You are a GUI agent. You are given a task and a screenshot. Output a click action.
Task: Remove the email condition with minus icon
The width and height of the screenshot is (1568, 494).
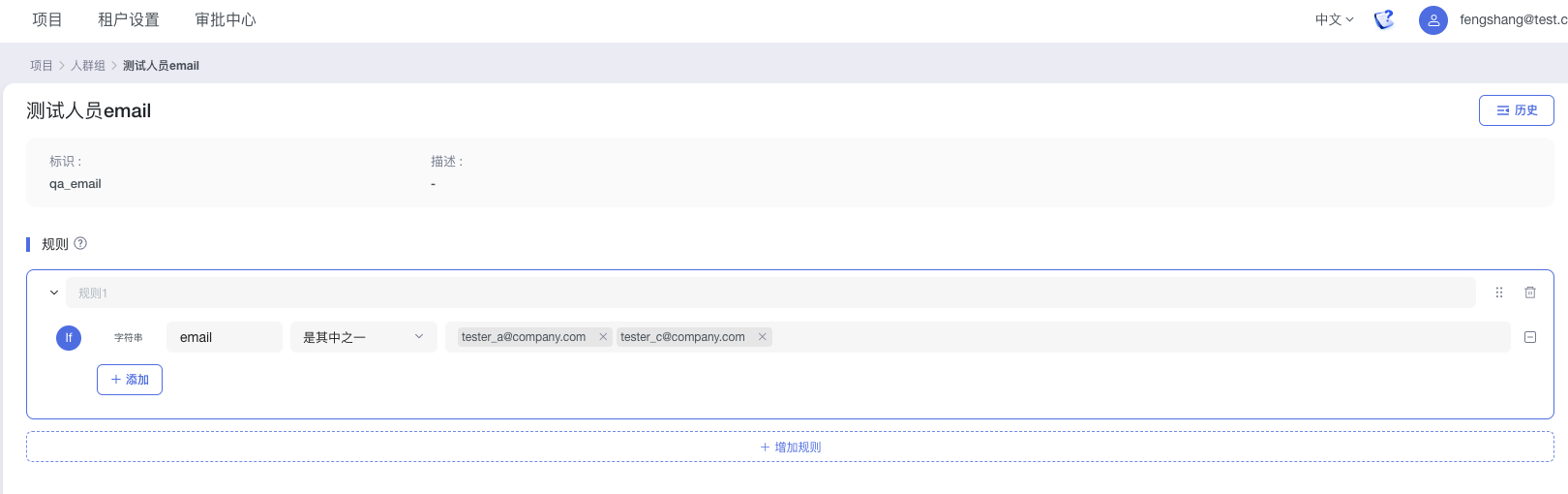tap(1530, 337)
